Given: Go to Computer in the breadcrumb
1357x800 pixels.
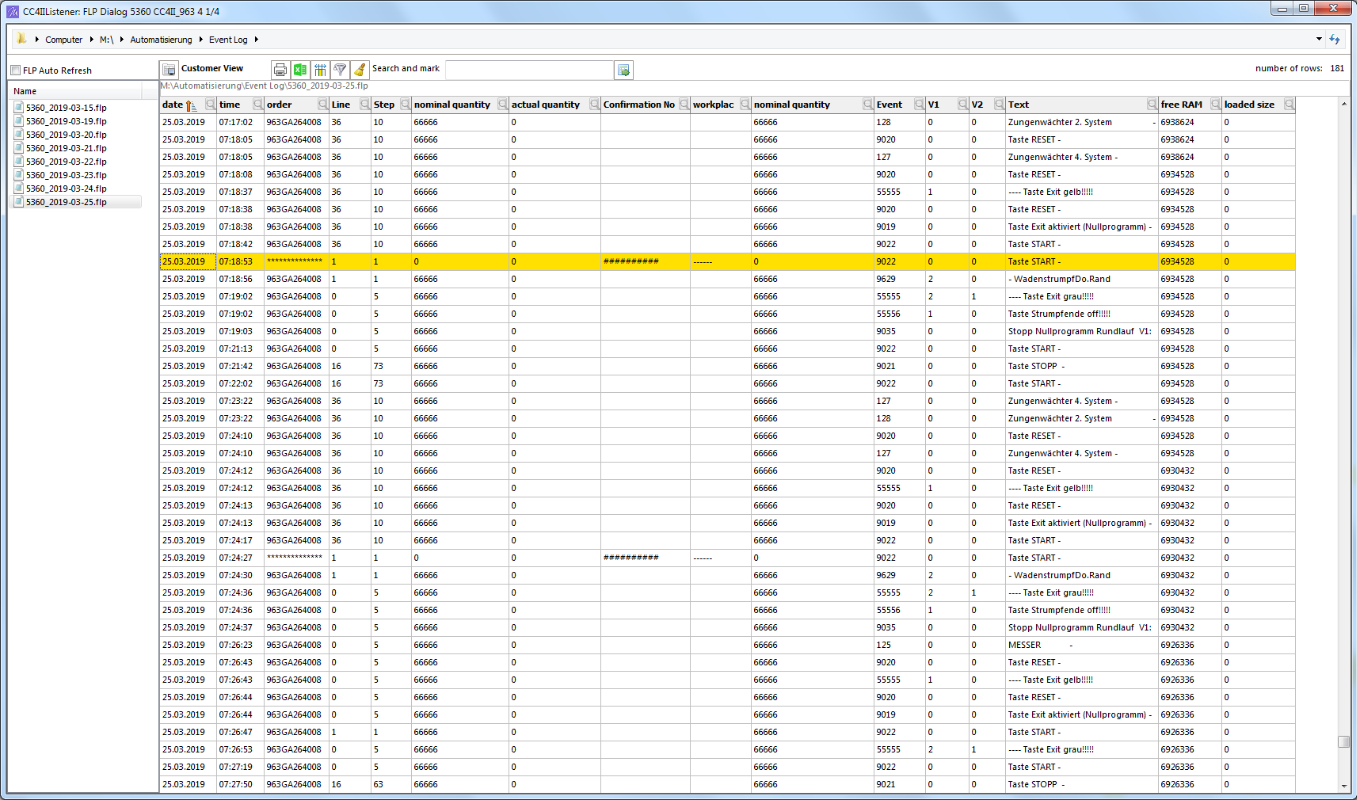Looking at the screenshot, I should click(x=64, y=40).
